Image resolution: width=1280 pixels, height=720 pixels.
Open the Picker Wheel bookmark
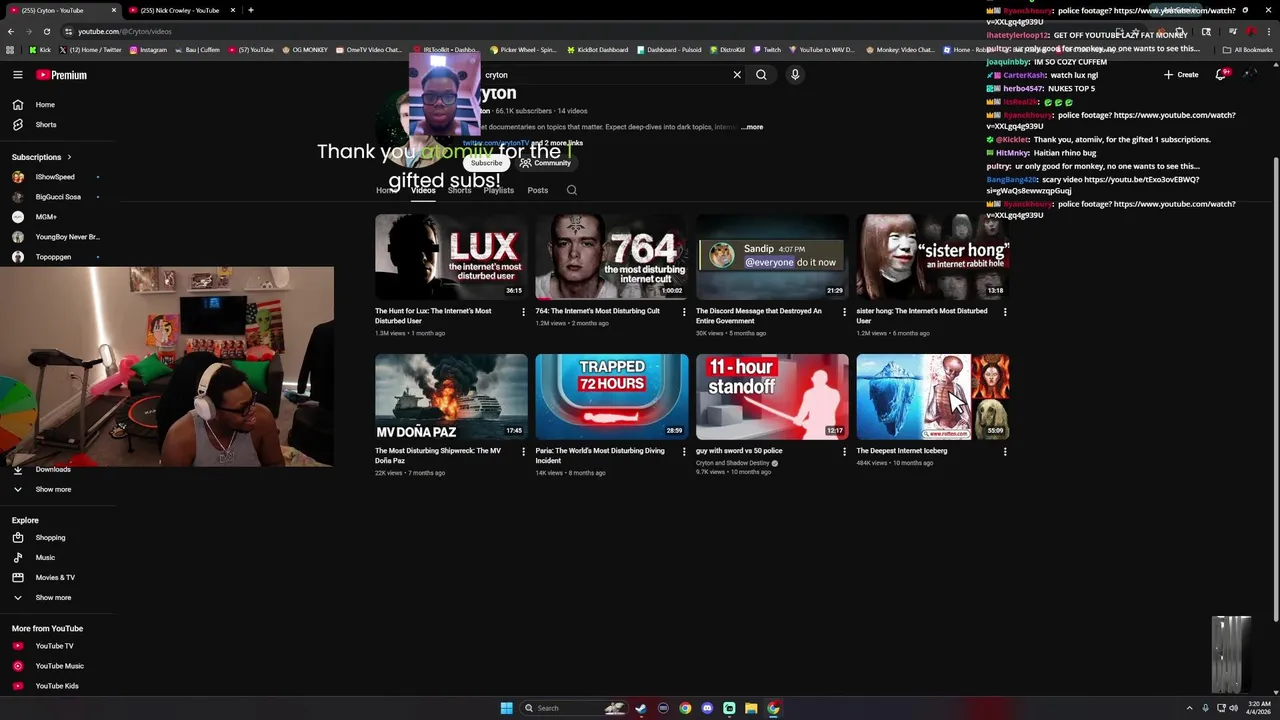(x=523, y=49)
